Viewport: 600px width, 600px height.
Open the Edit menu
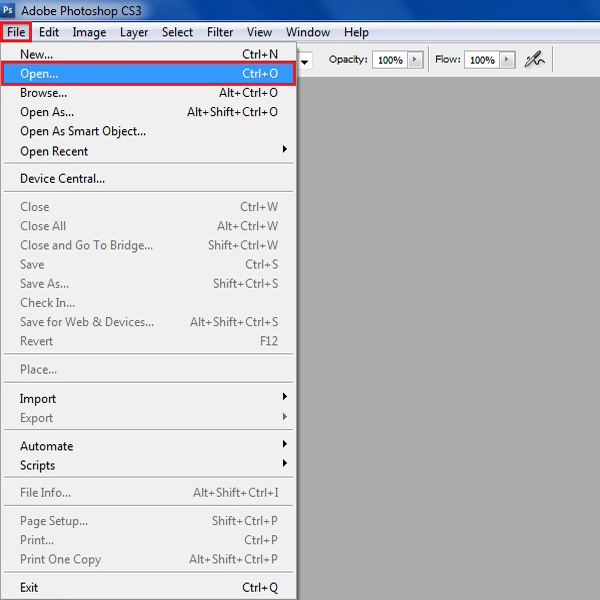coord(49,32)
